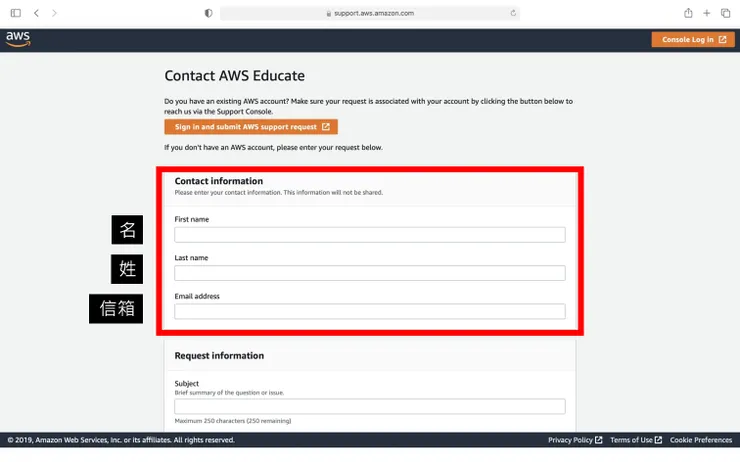This screenshot has height=462, width=740.
Task: Click the privacy shield icon
Action: coord(208,13)
